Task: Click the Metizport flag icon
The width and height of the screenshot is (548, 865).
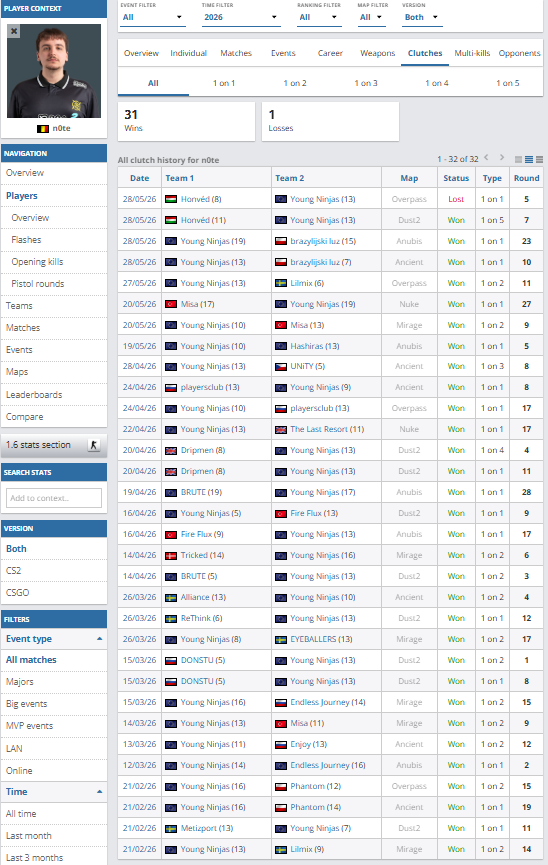Action: pos(171,828)
